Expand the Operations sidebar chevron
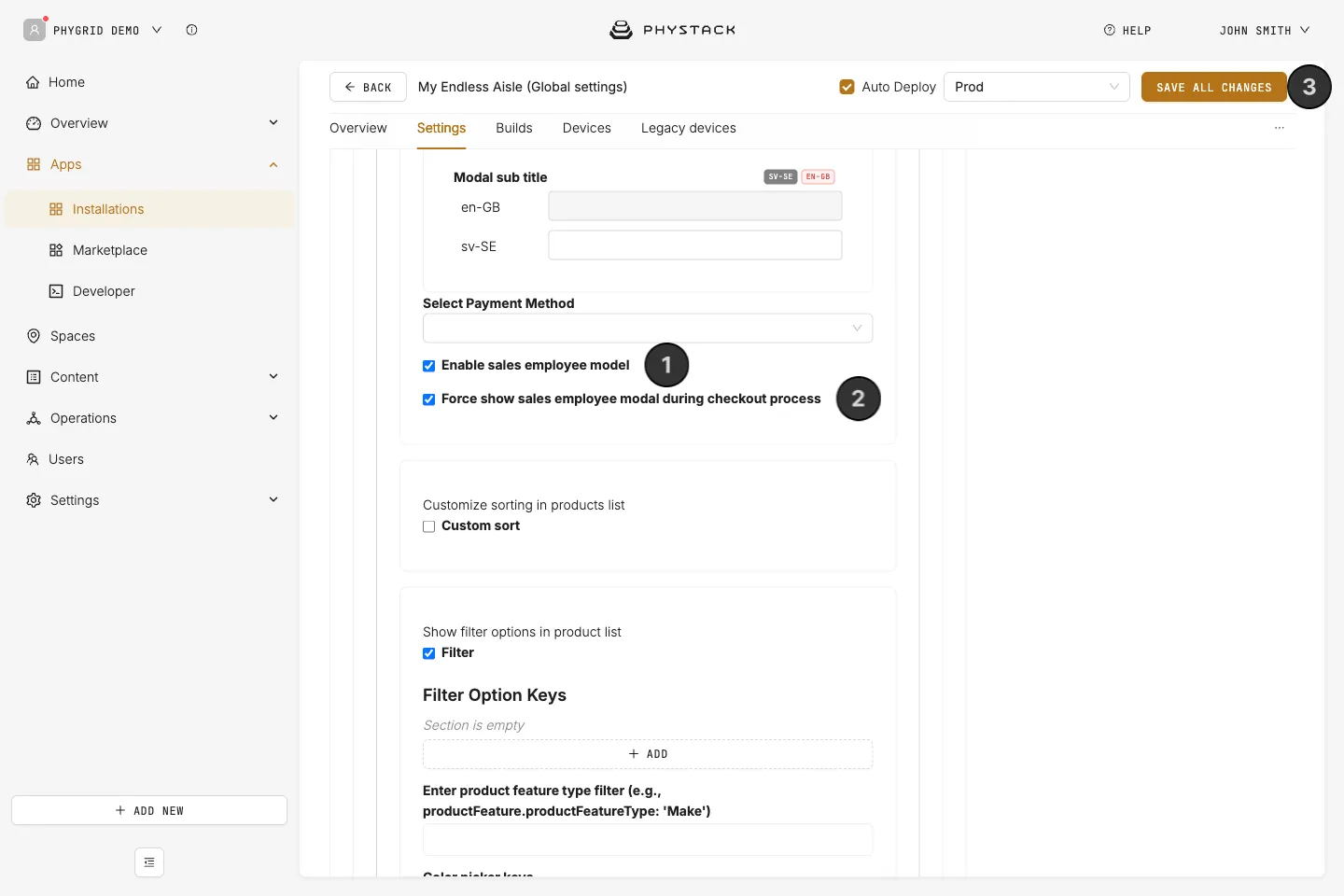The height and width of the screenshot is (896, 1344). click(x=273, y=417)
